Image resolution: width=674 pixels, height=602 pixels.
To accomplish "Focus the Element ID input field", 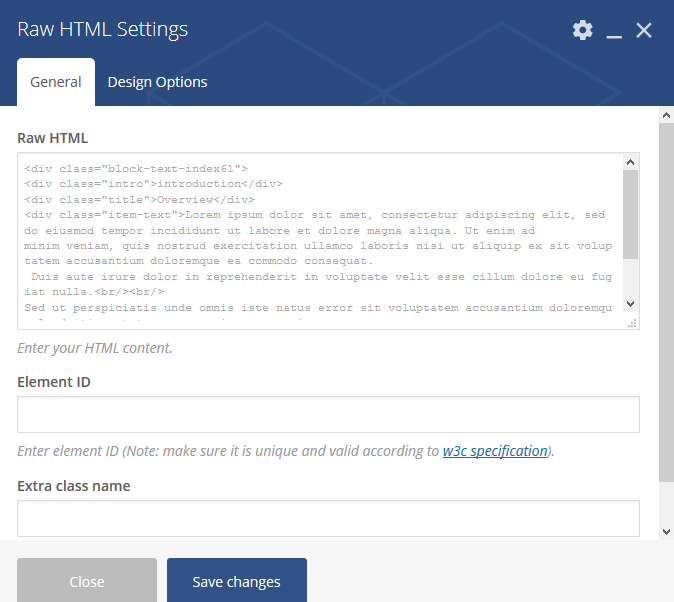I will [328, 415].
